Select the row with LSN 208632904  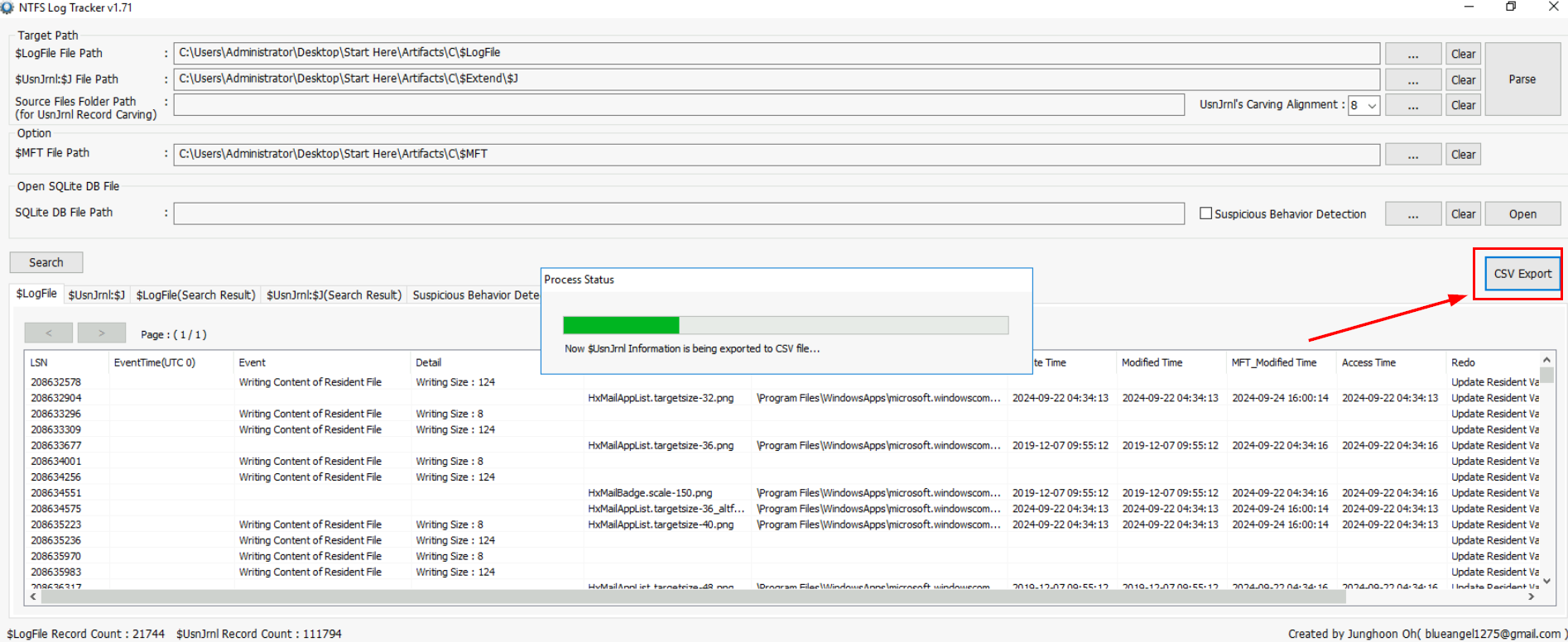pyautogui.click(x=782, y=398)
